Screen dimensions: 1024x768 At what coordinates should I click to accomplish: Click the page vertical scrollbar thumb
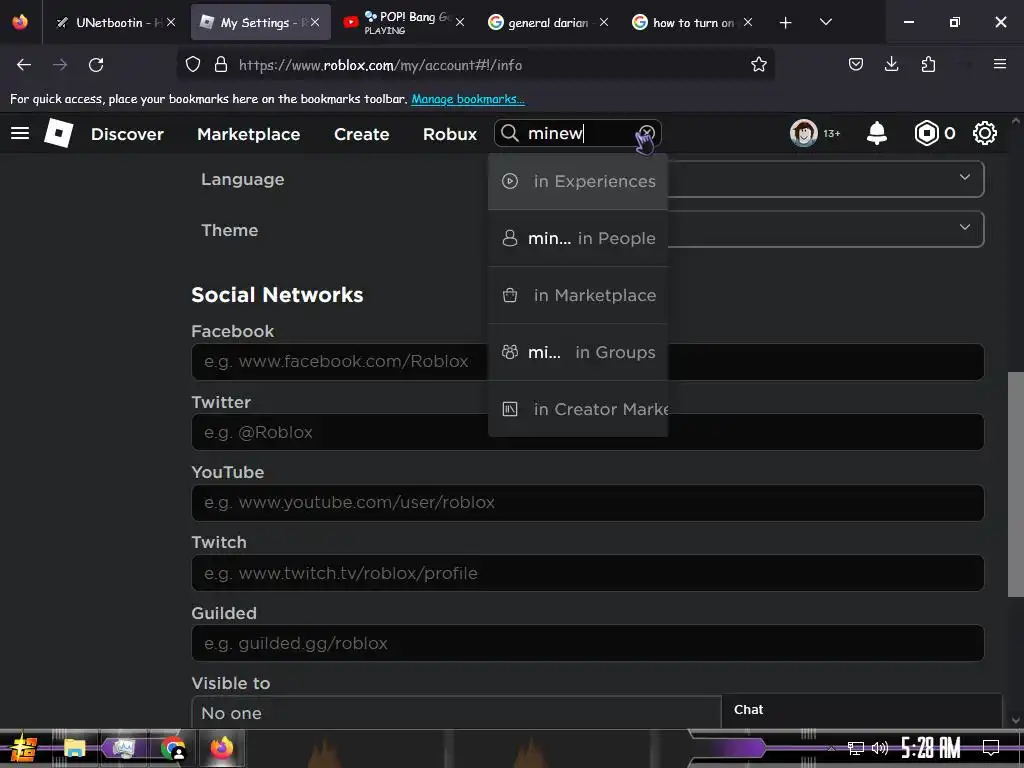click(x=1016, y=484)
